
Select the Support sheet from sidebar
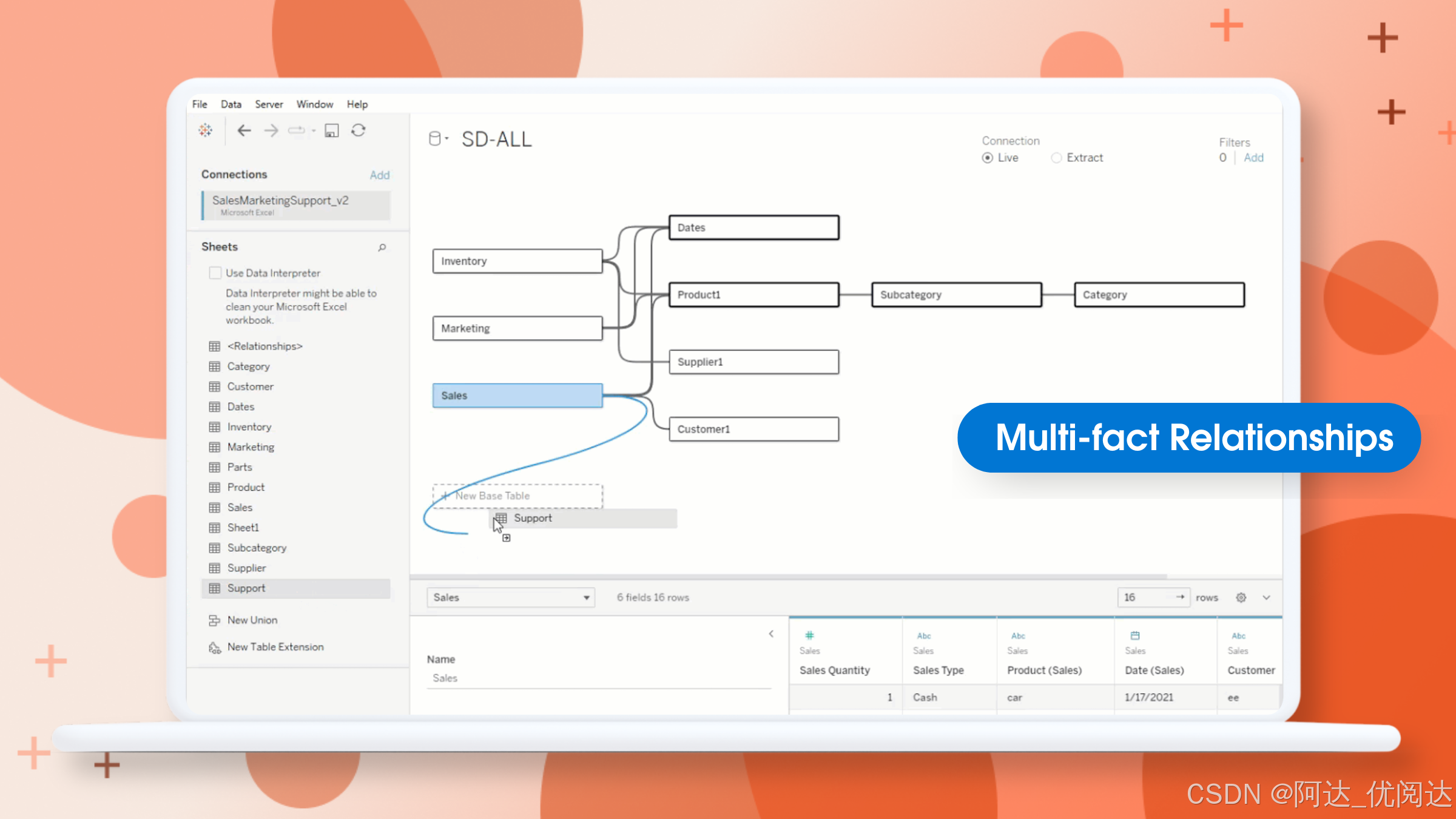click(x=246, y=588)
